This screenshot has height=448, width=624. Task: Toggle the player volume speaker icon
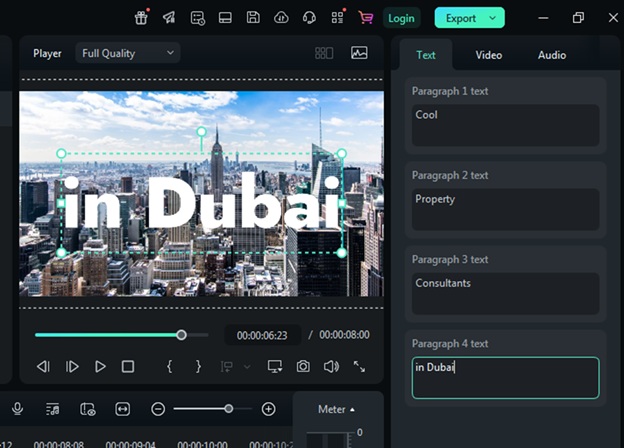pyautogui.click(x=331, y=367)
